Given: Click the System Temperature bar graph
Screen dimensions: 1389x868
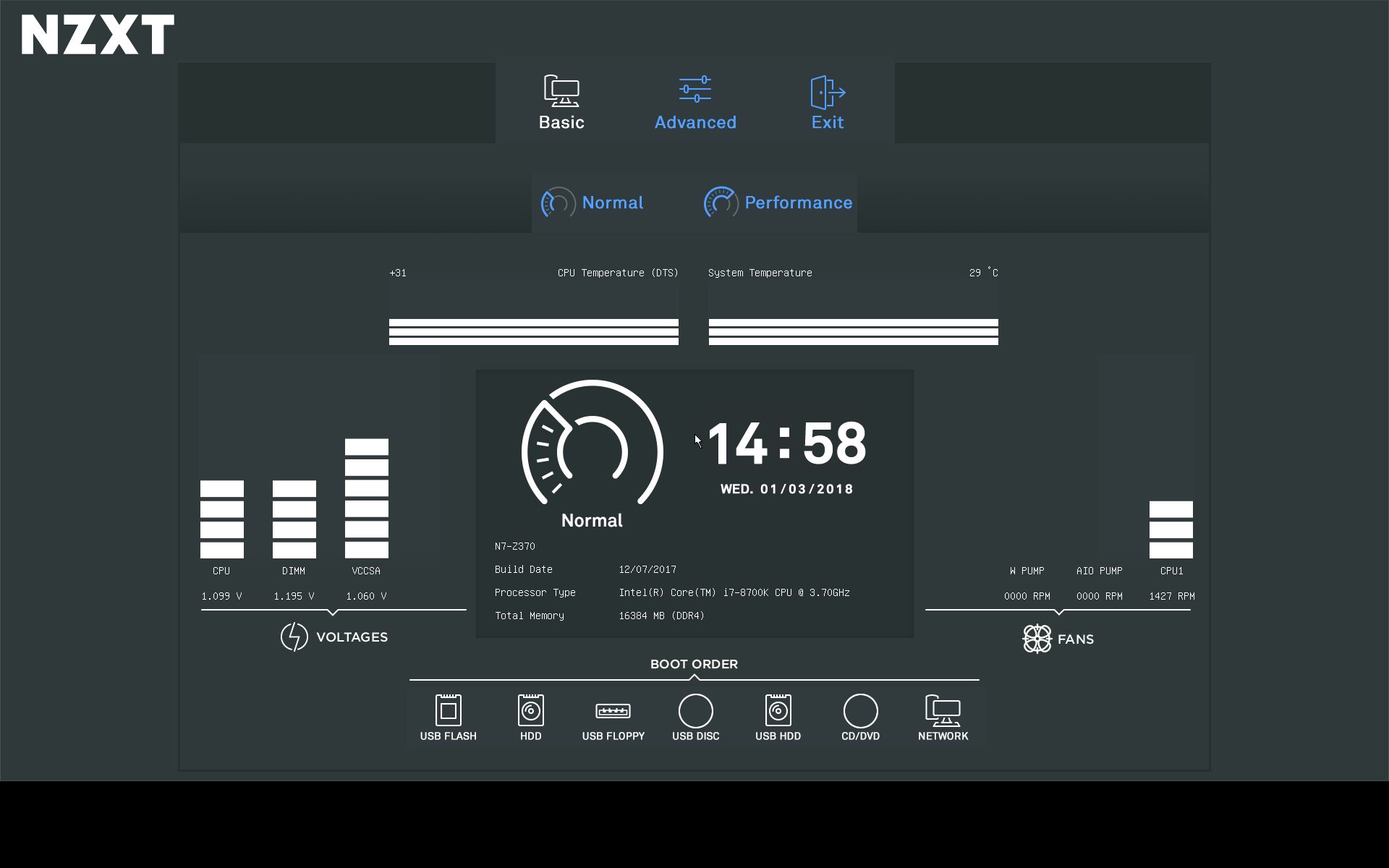Looking at the screenshot, I should (853, 331).
